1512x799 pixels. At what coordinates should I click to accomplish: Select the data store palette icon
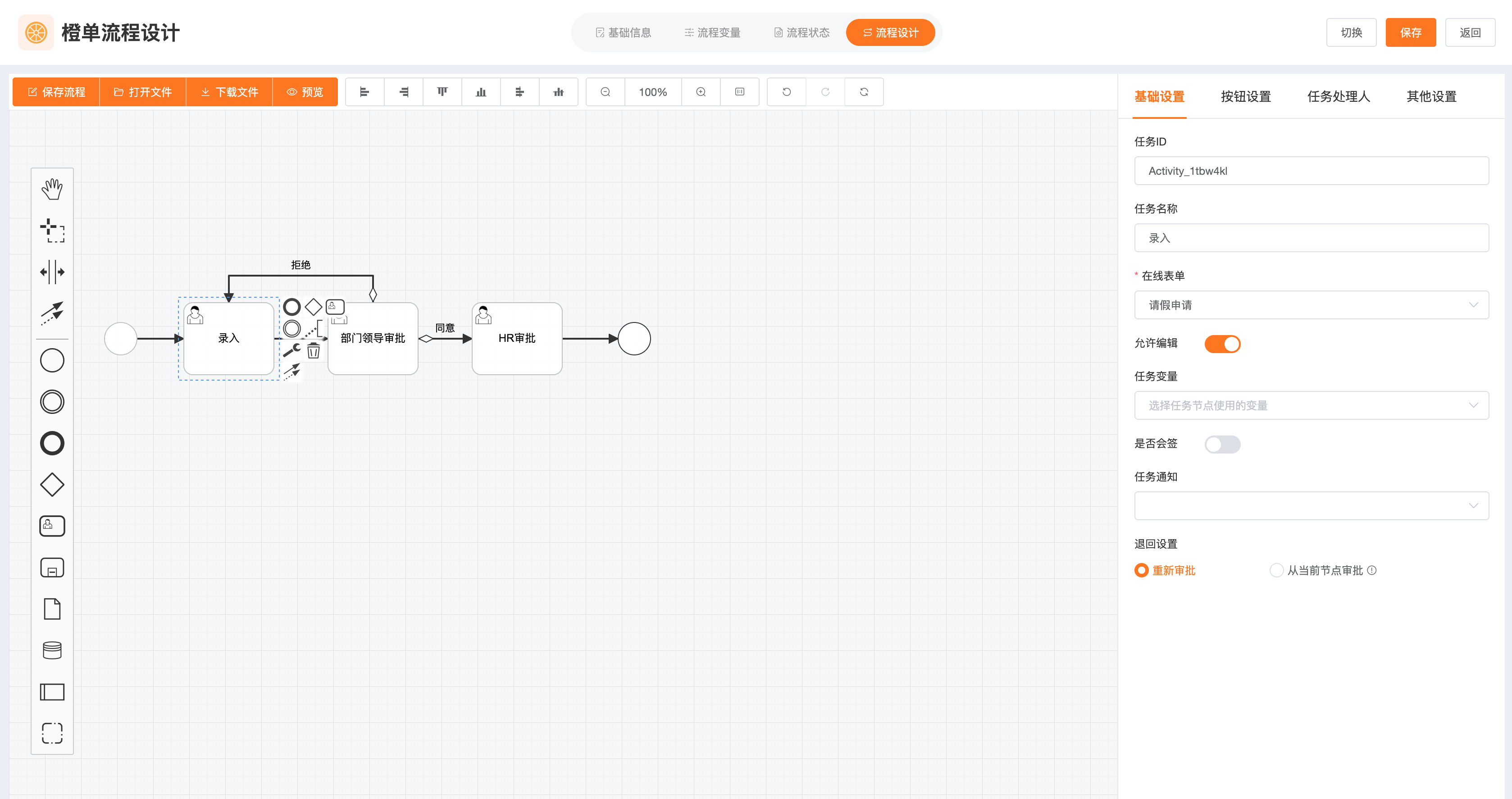point(52,650)
